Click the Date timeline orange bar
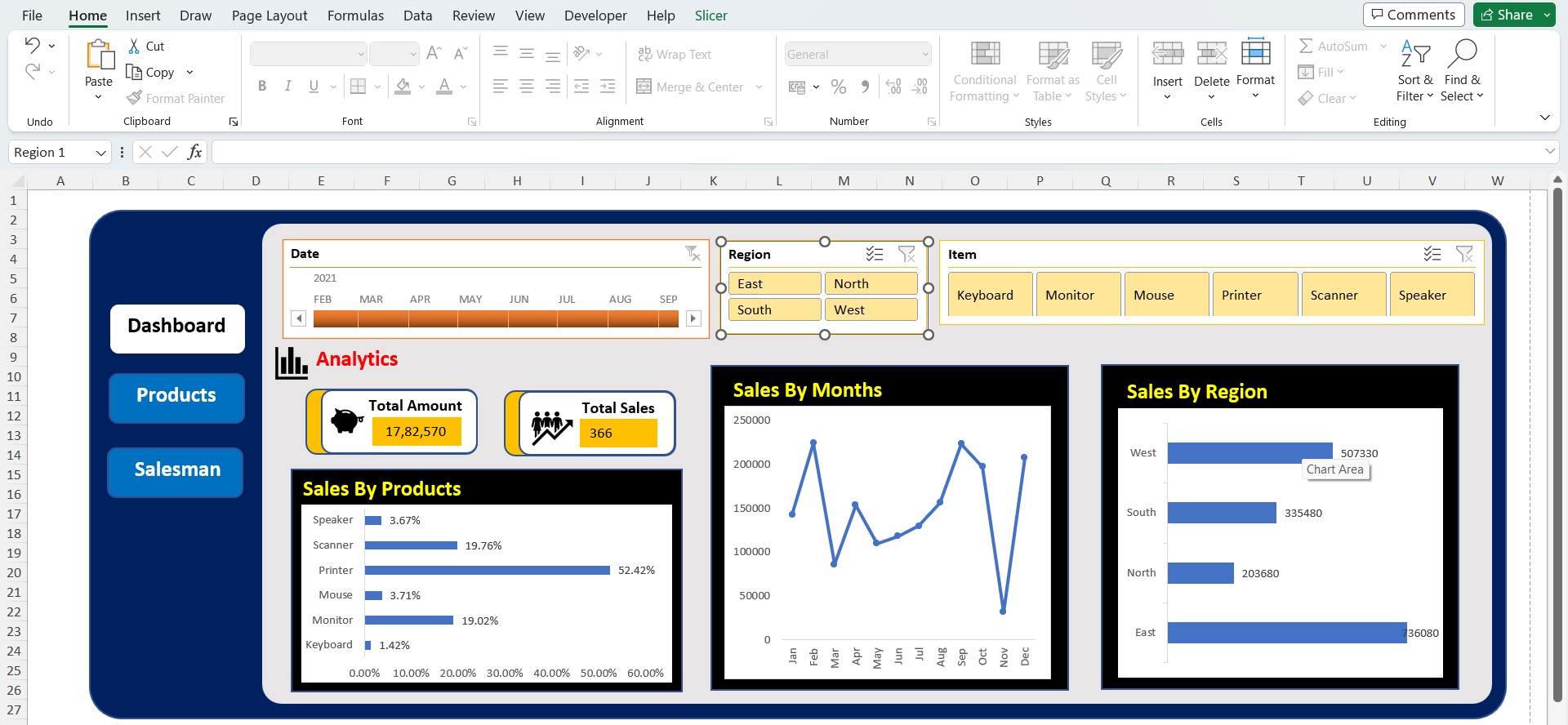 click(496, 318)
